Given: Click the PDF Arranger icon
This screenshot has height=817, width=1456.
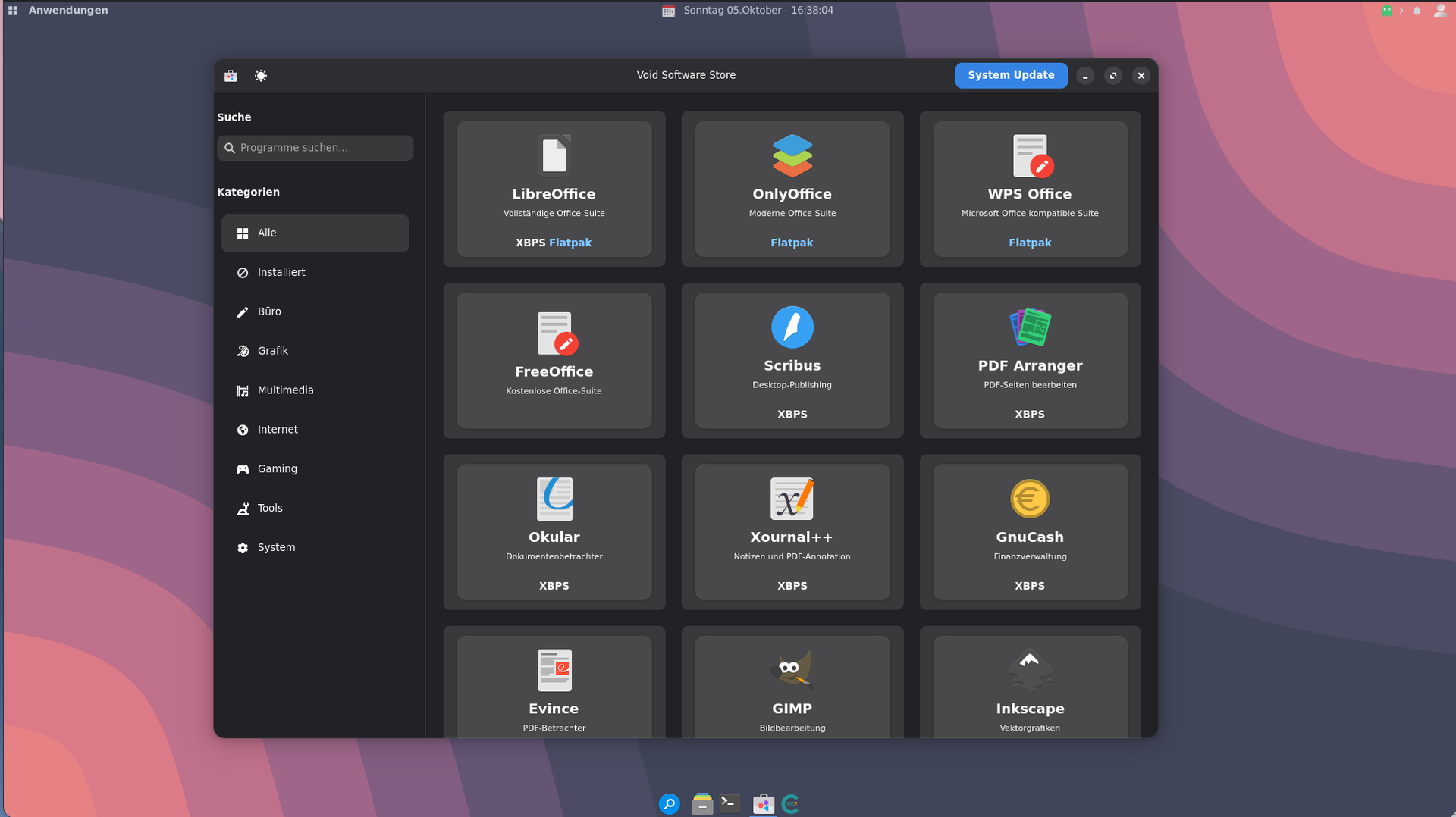Looking at the screenshot, I should (x=1029, y=327).
